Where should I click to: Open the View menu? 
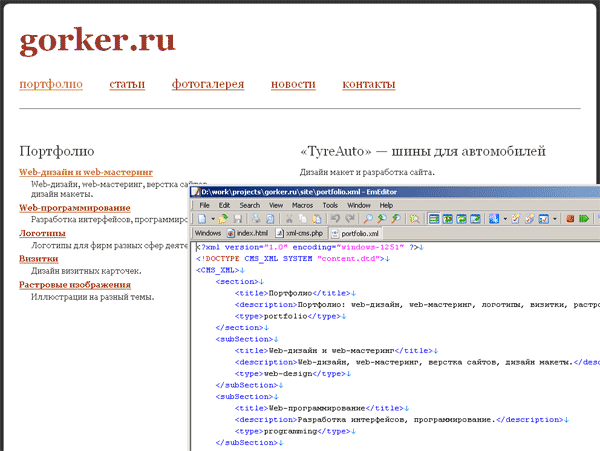[x=276, y=205]
